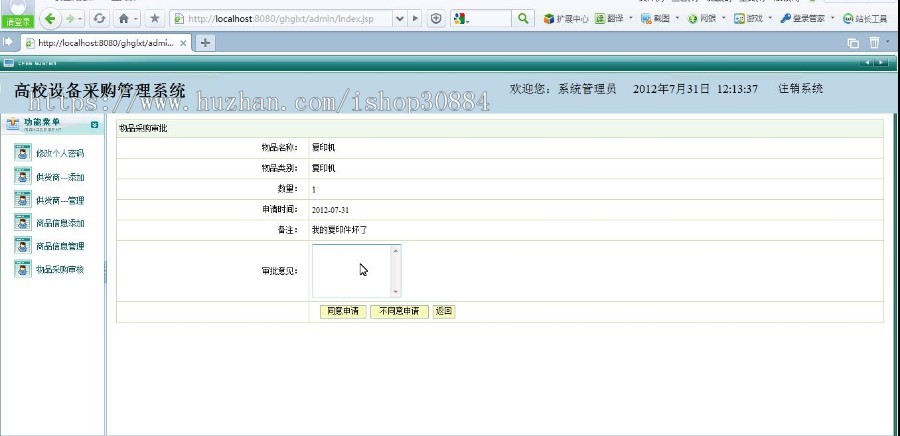Image resolution: width=900 pixels, height=436 pixels.
Task: Click the 网银 online banking toolbar button
Action: click(702, 18)
